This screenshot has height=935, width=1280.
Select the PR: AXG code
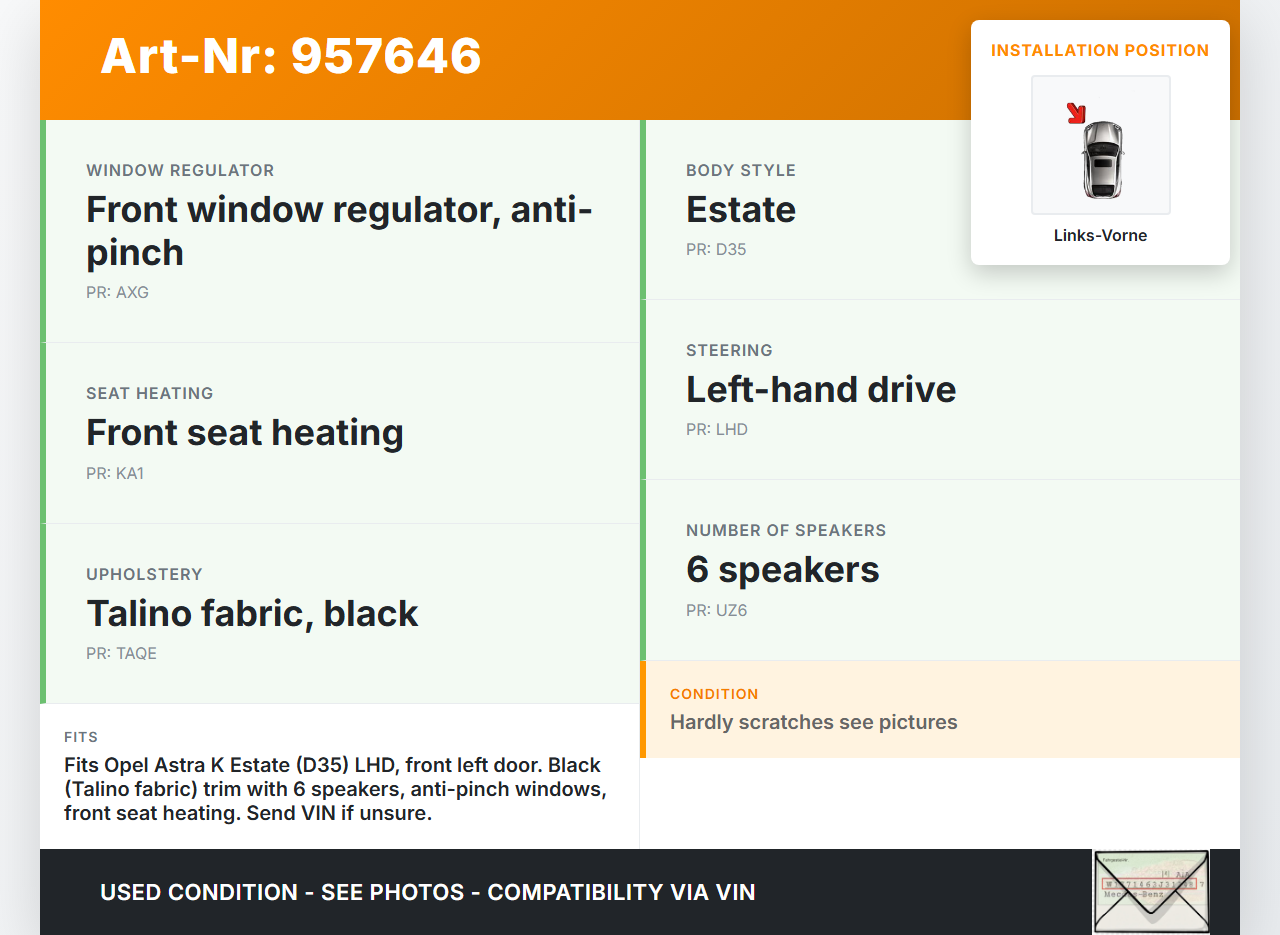tap(117, 293)
